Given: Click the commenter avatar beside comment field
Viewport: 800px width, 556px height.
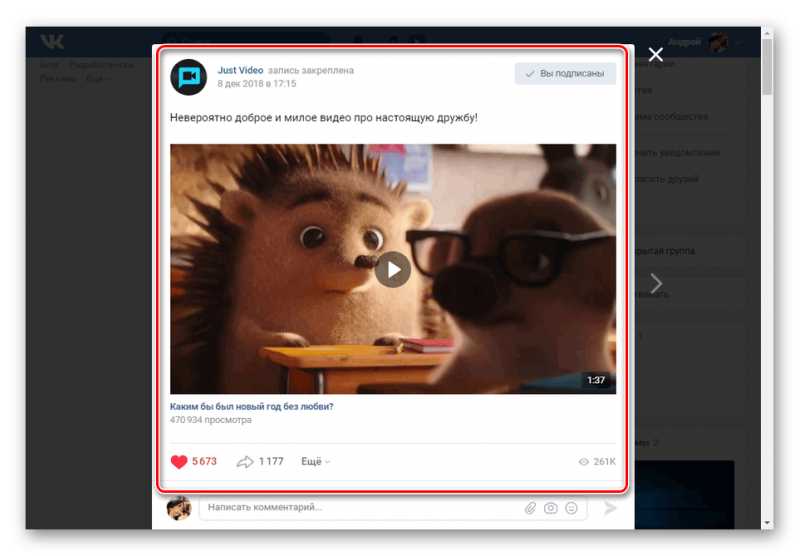Looking at the screenshot, I should click(179, 508).
